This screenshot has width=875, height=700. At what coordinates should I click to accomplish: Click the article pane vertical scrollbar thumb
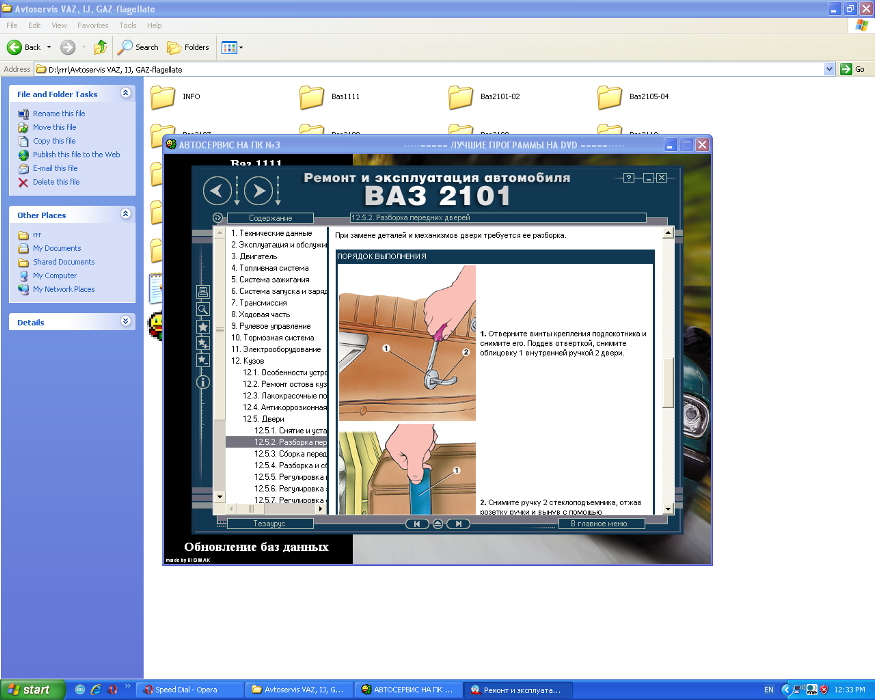[x=668, y=383]
